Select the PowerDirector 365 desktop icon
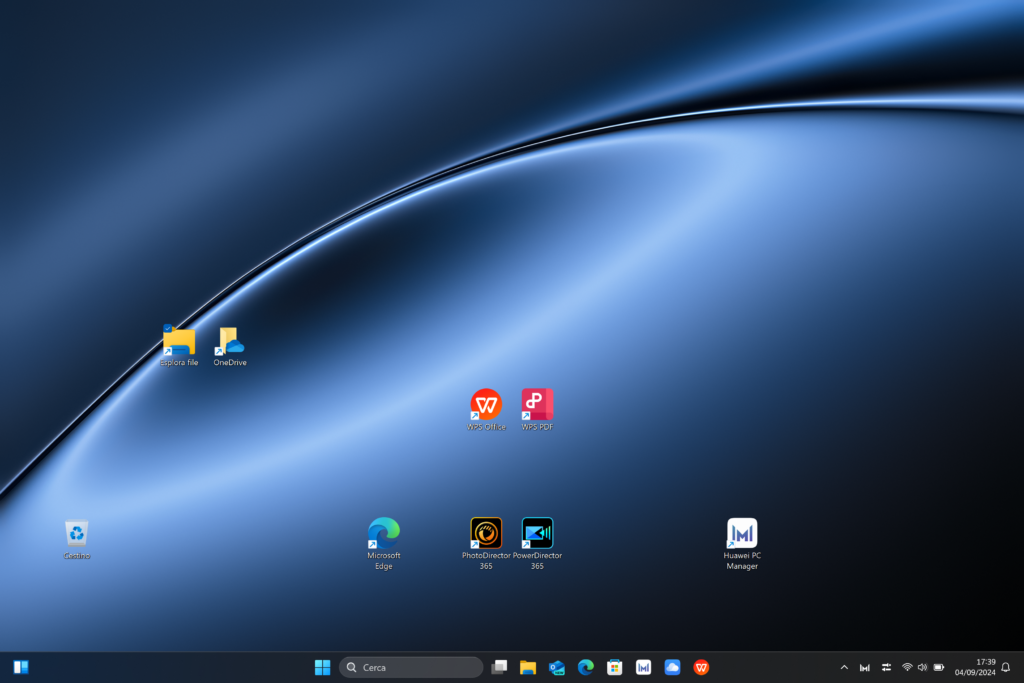The height and width of the screenshot is (683, 1024). tap(537, 534)
